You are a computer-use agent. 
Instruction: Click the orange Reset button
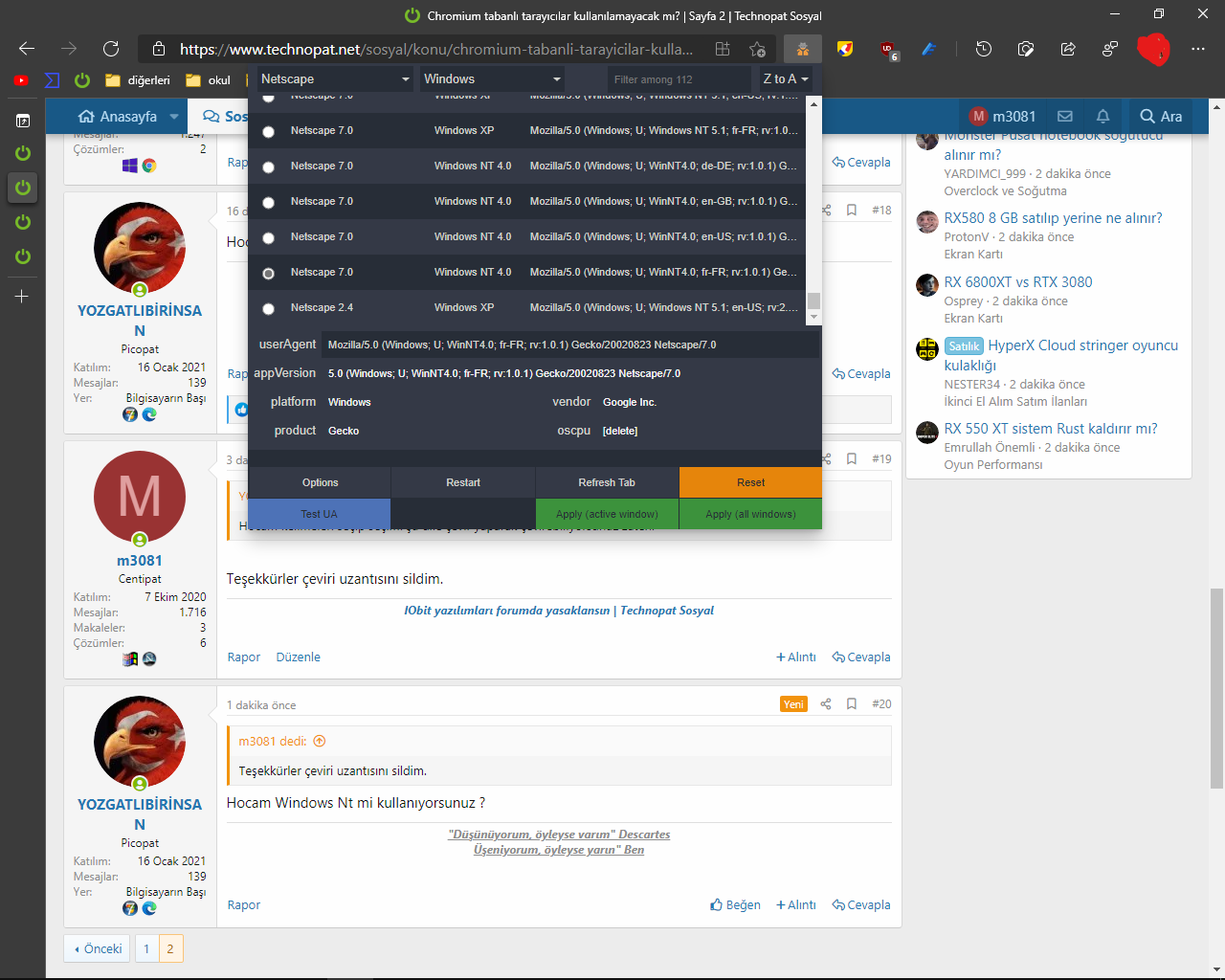point(750,482)
